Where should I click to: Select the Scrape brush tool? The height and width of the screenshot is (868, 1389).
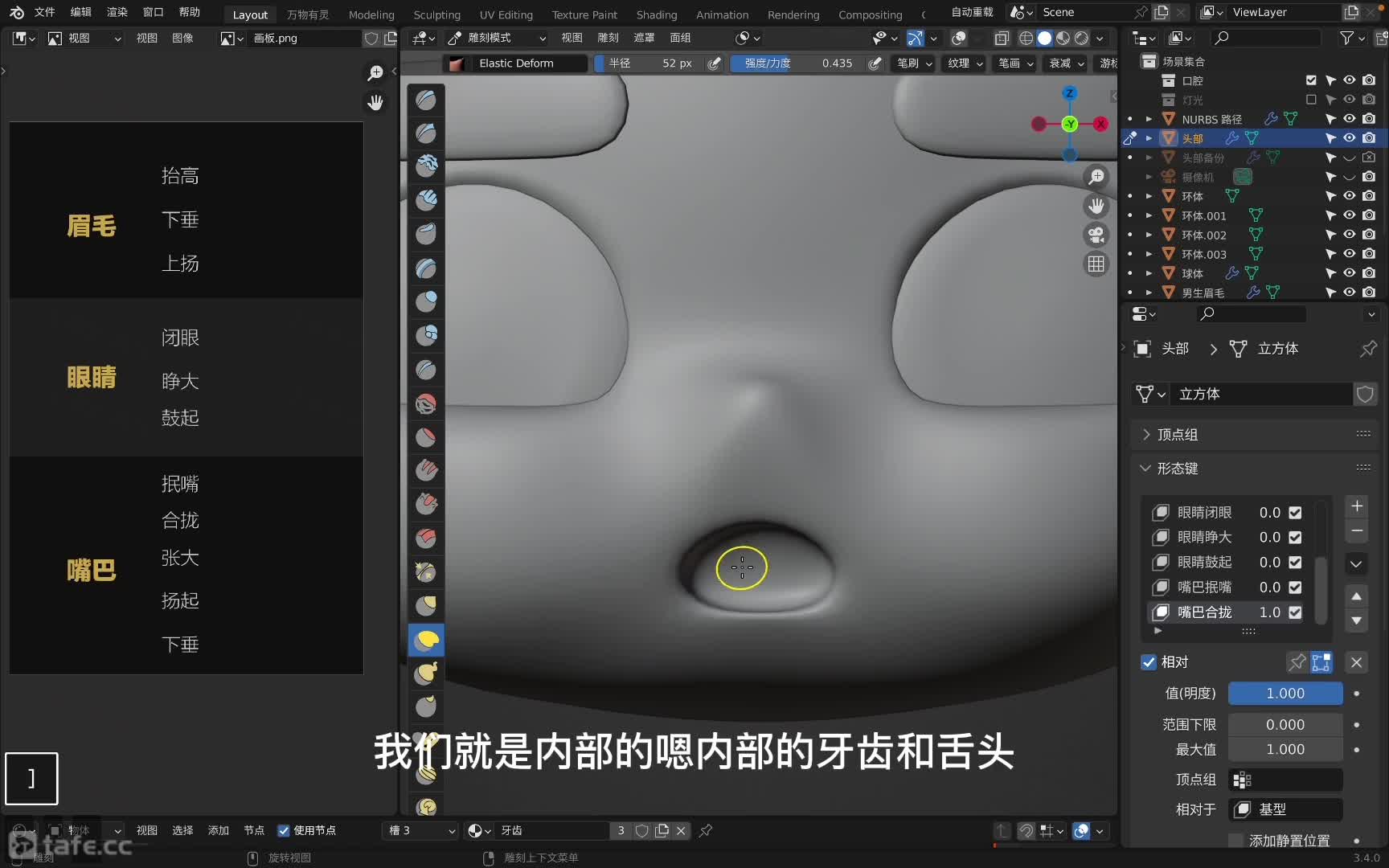[426, 504]
